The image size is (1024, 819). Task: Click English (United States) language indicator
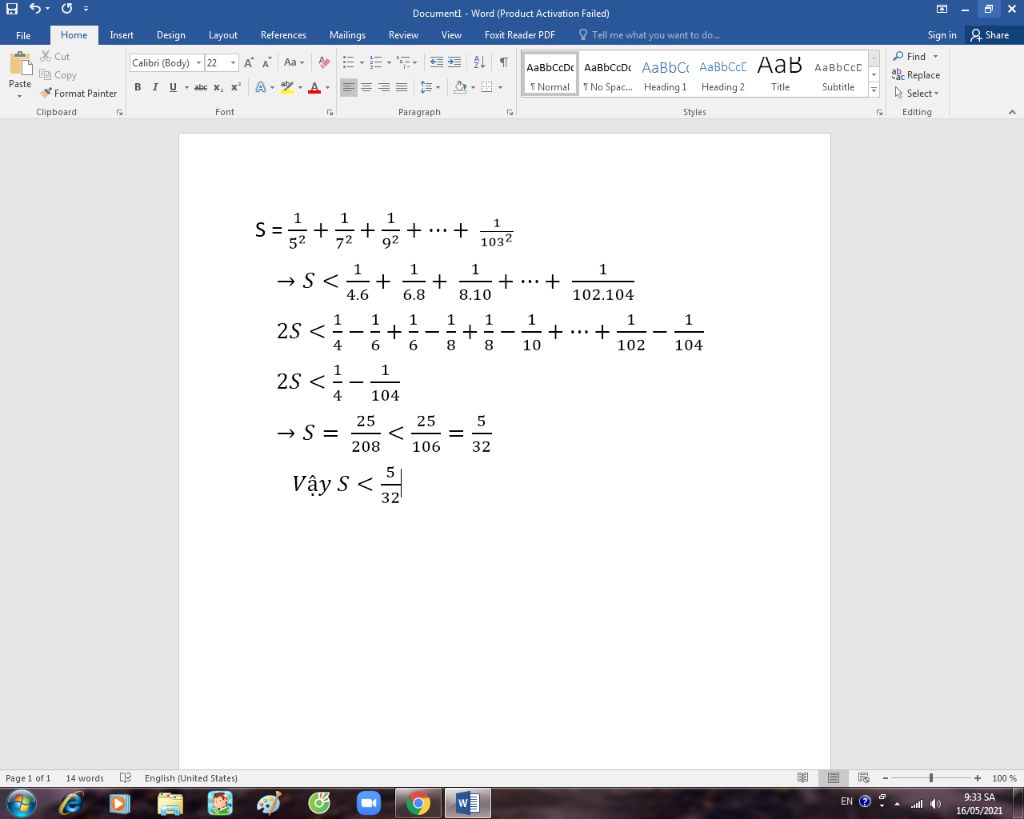tap(191, 778)
